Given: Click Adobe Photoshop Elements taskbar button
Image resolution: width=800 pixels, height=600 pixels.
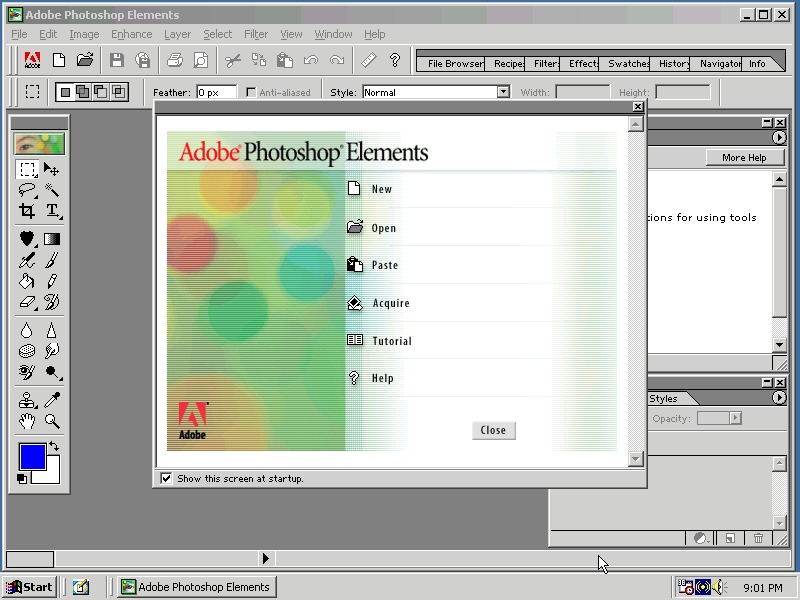Looking at the screenshot, I should pyautogui.click(x=197, y=587).
